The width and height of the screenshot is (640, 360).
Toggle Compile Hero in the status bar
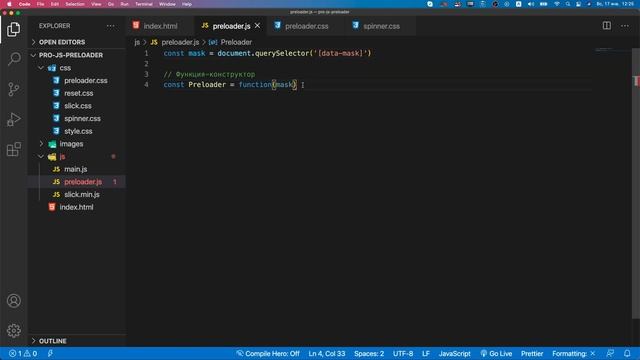268,353
